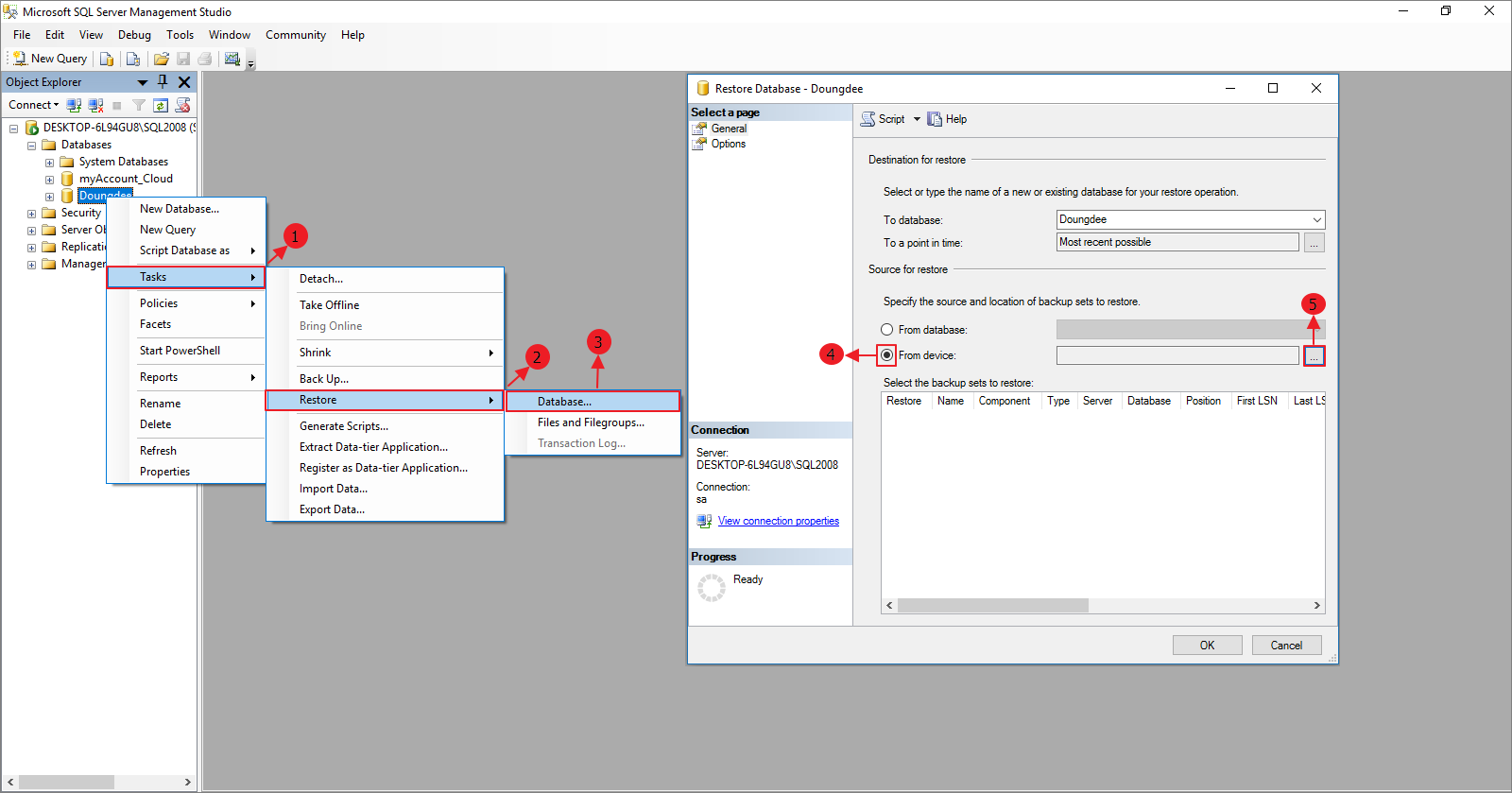Viewport: 1512px width, 793px height.
Task: Open the Community menu
Action: tap(296, 35)
